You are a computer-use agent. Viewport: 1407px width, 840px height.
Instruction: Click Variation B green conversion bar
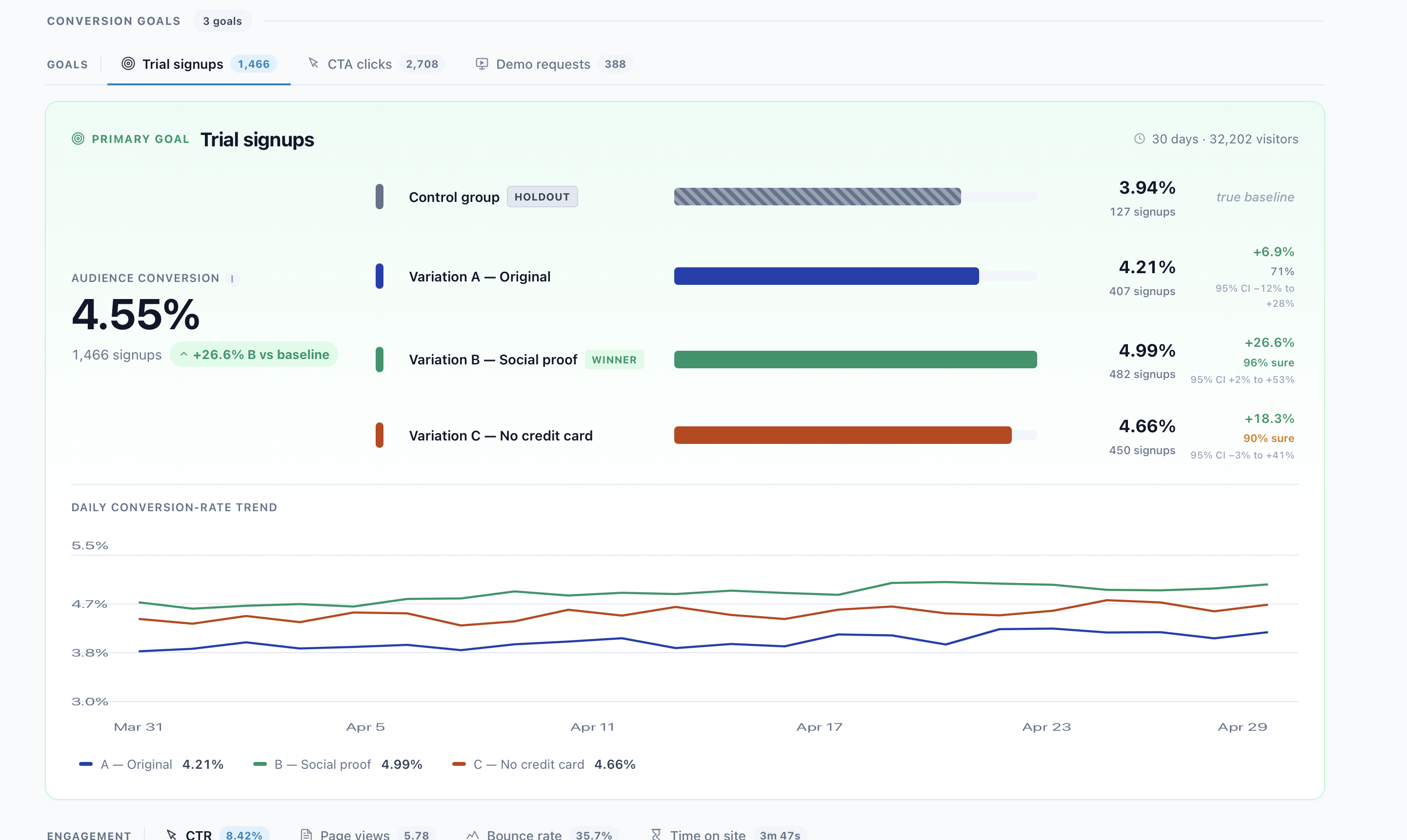[855, 360]
